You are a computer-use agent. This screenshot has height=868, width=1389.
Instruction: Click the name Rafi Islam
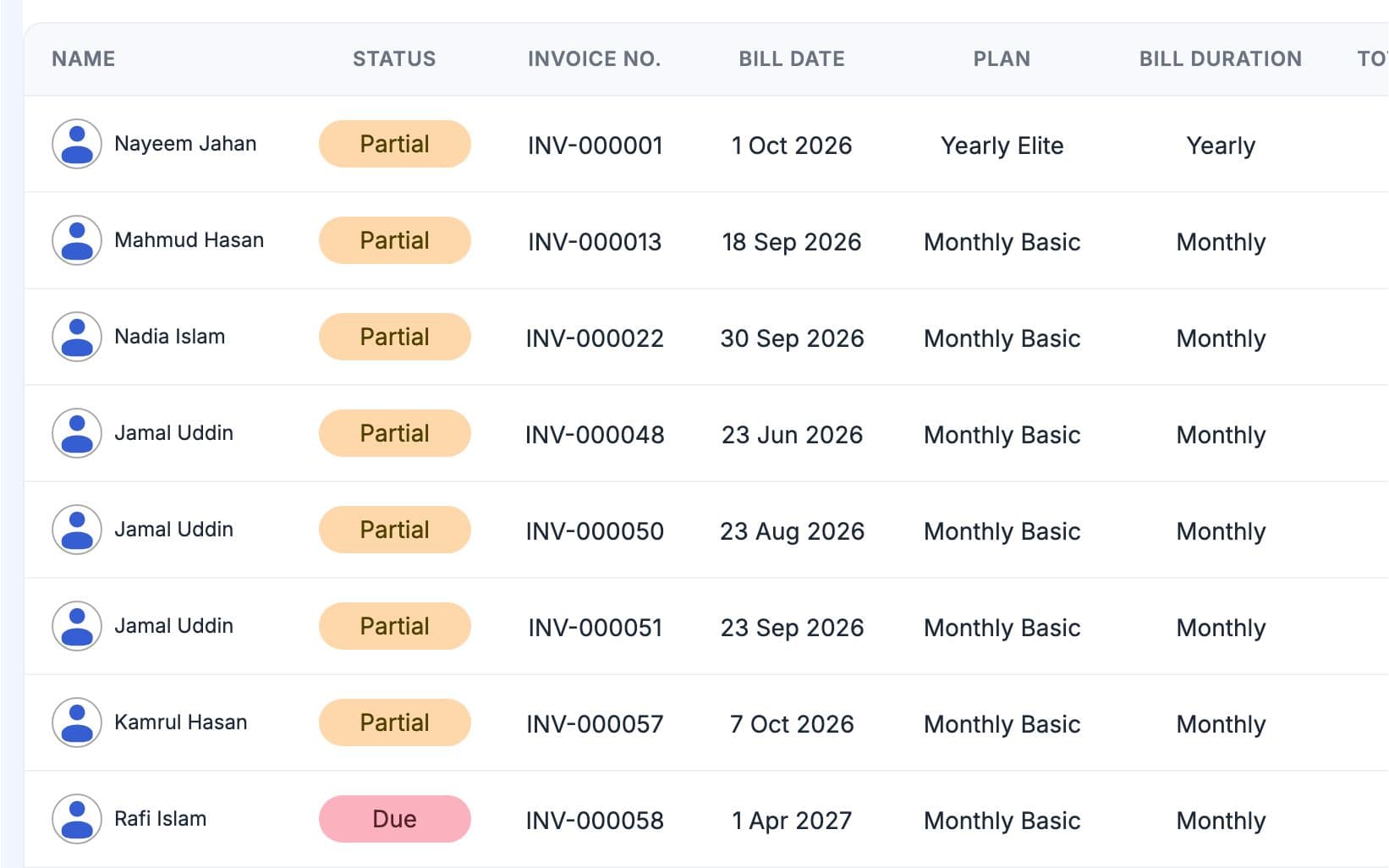[161, 819]
